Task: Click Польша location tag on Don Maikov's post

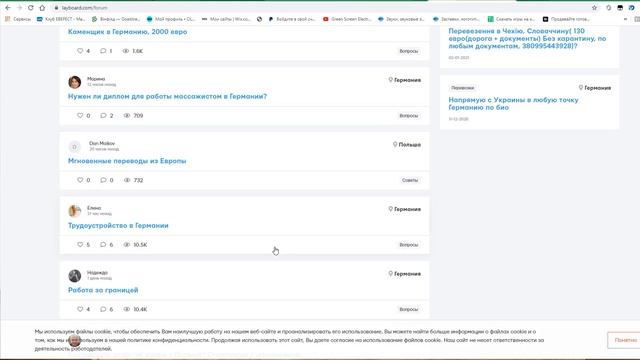Action: [407, 144]
